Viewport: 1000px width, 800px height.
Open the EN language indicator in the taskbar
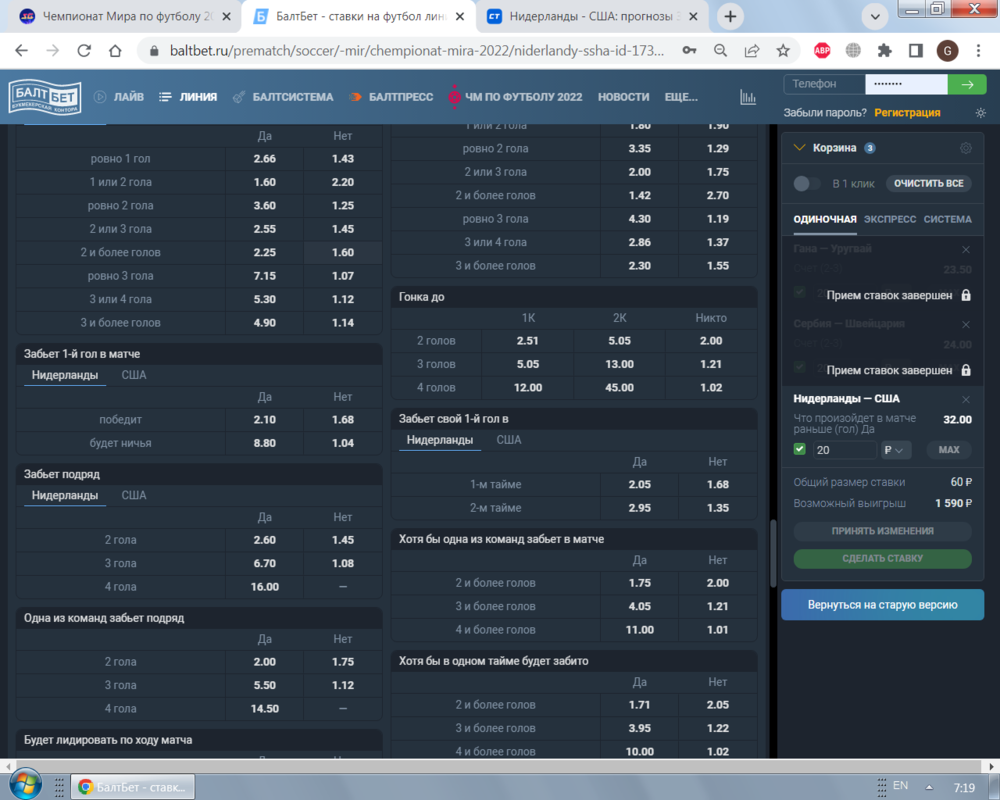pyautogui.click(x=901, y=785)
